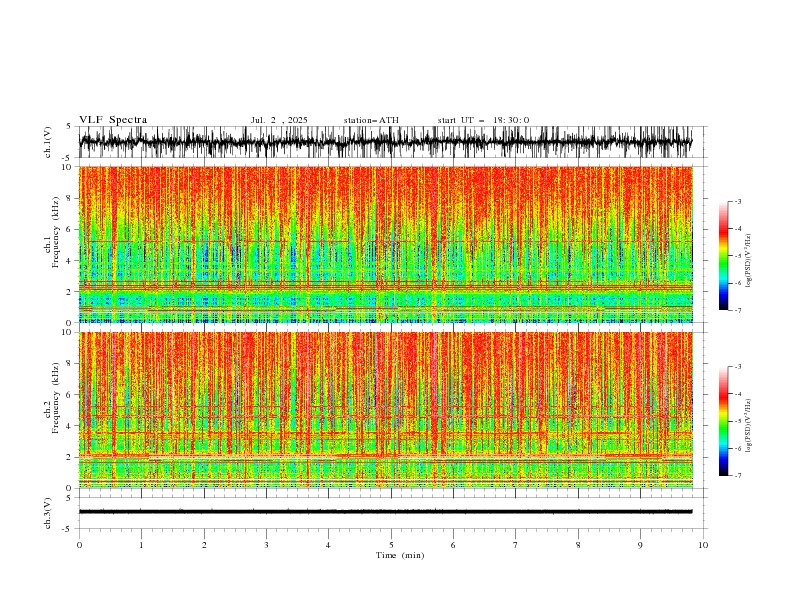Screen dimensions: 792x612
Task: Click time axis tick label 4
Action: [328, 545]
